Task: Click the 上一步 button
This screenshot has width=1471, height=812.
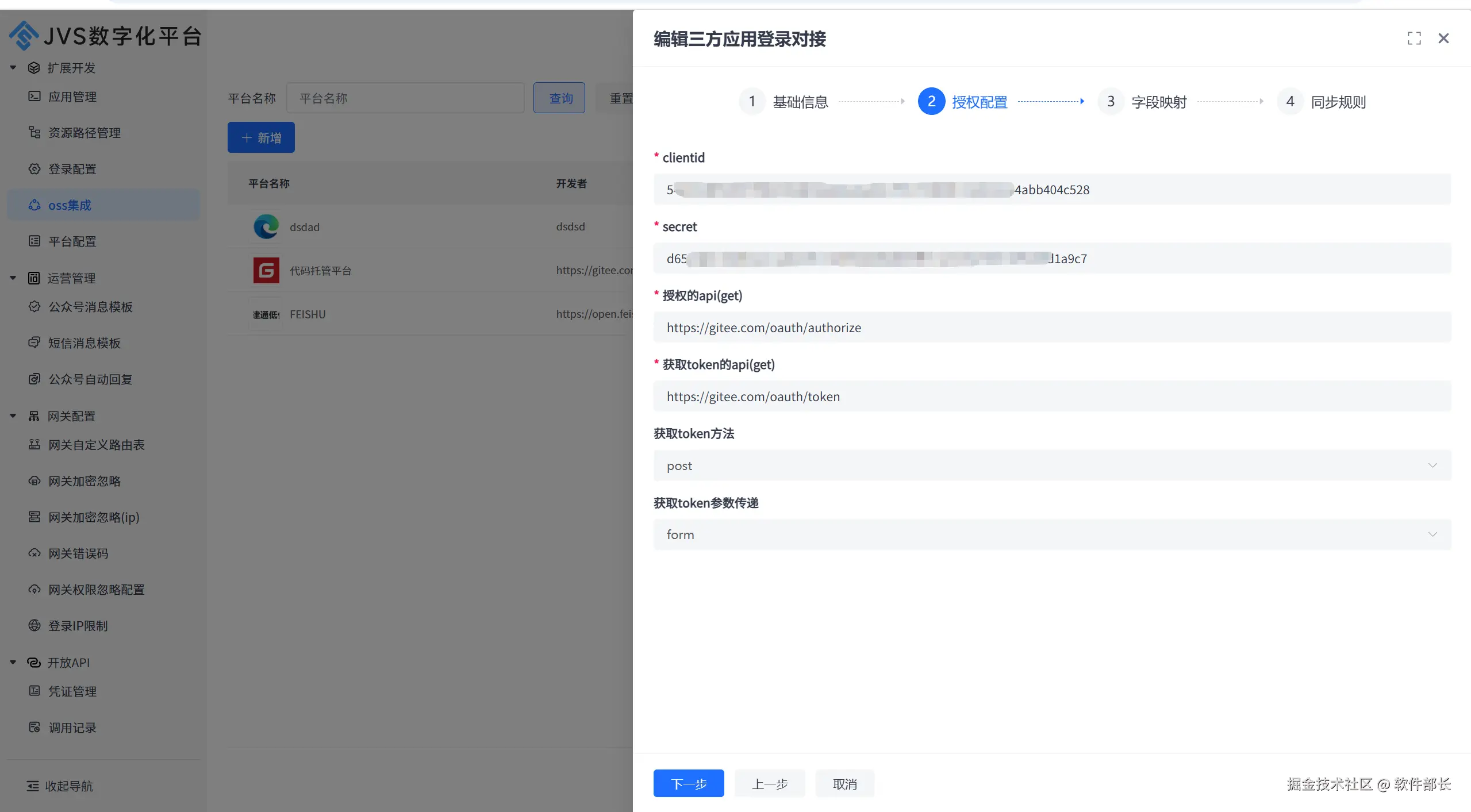Action: [x=770, y=784]
